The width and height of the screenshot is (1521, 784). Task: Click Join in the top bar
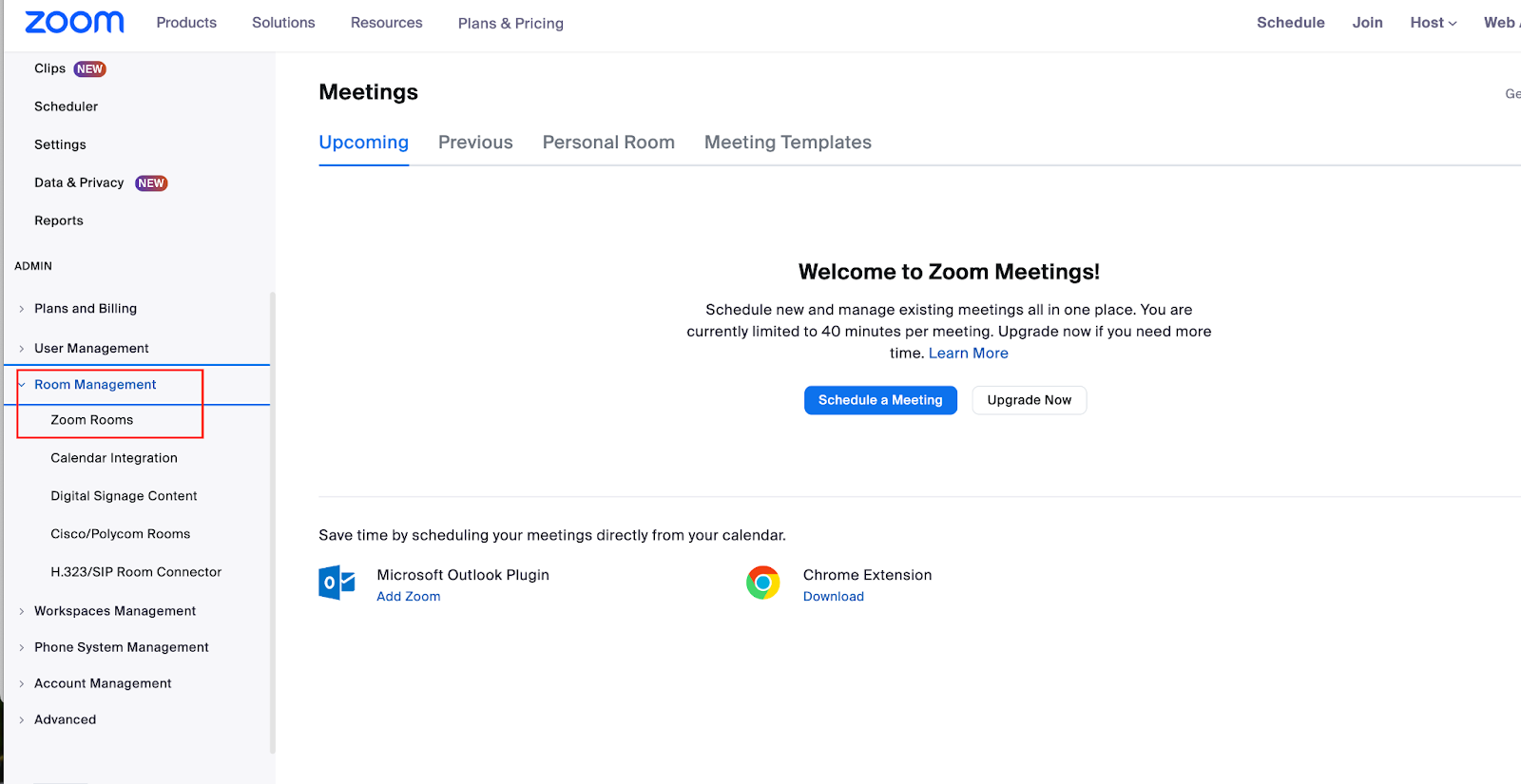pyautogui.click(x=1367, y=23)
